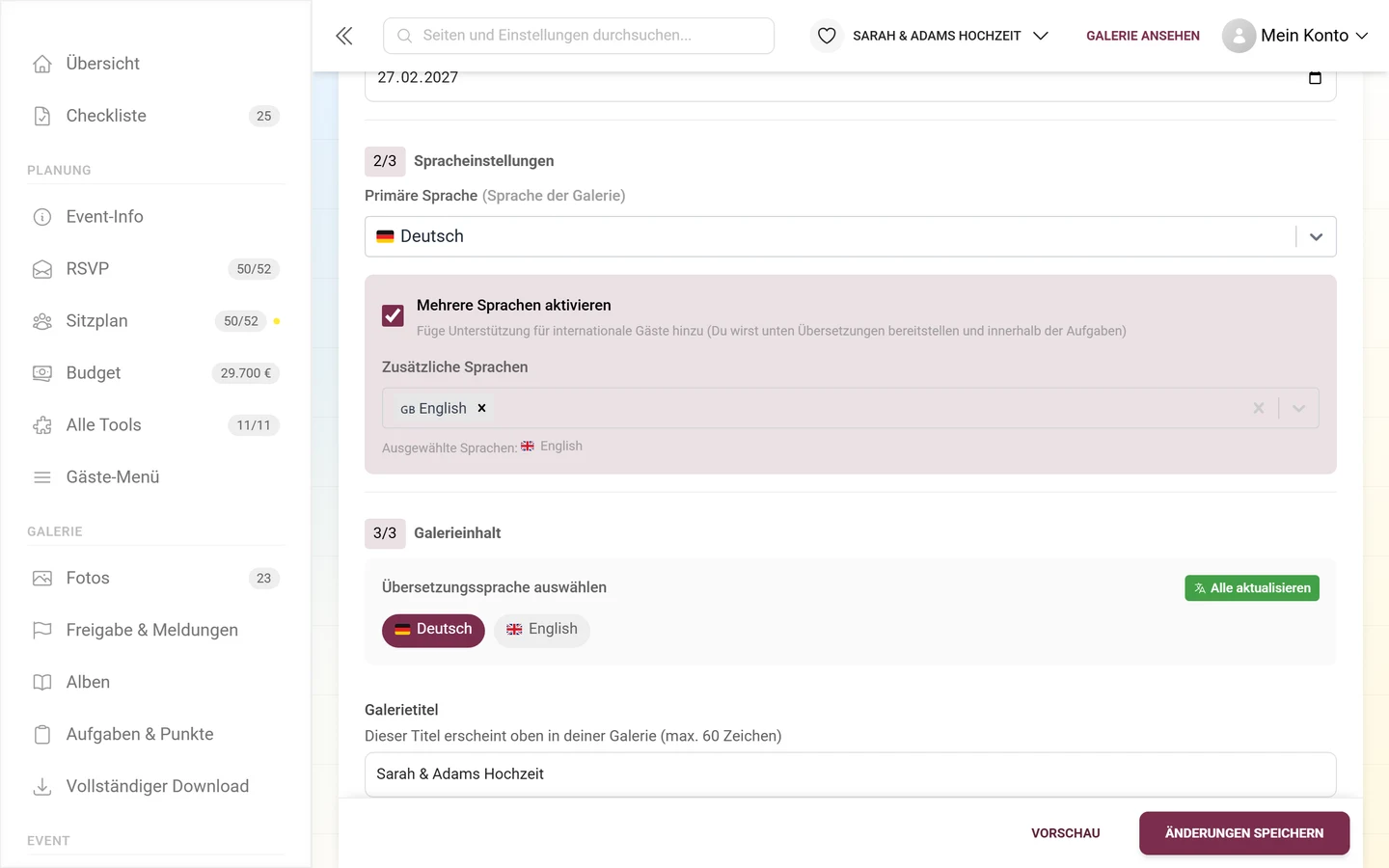Image resolution: width=1389 pixels, height=868 pixels.
Task: Click the RSVP envelope icon
Action: tap(42, 269)
